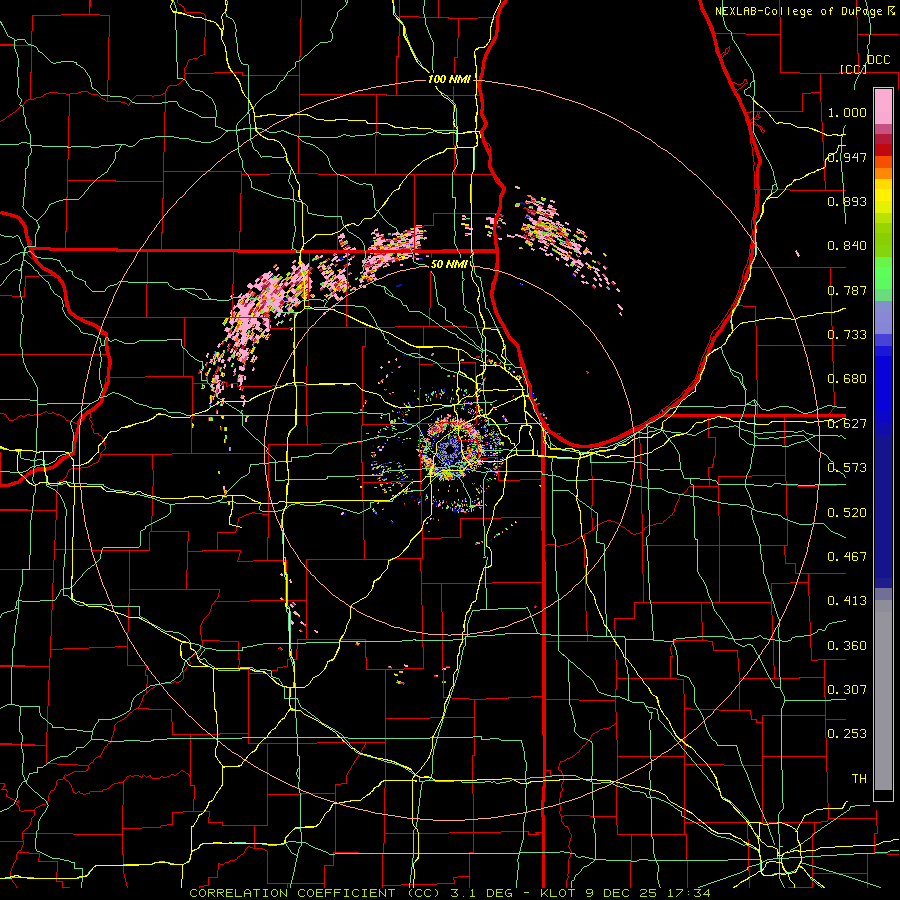Click the 0.787 legend value
Viewport: 900px width, 900px height.
[x=847, y=290]
